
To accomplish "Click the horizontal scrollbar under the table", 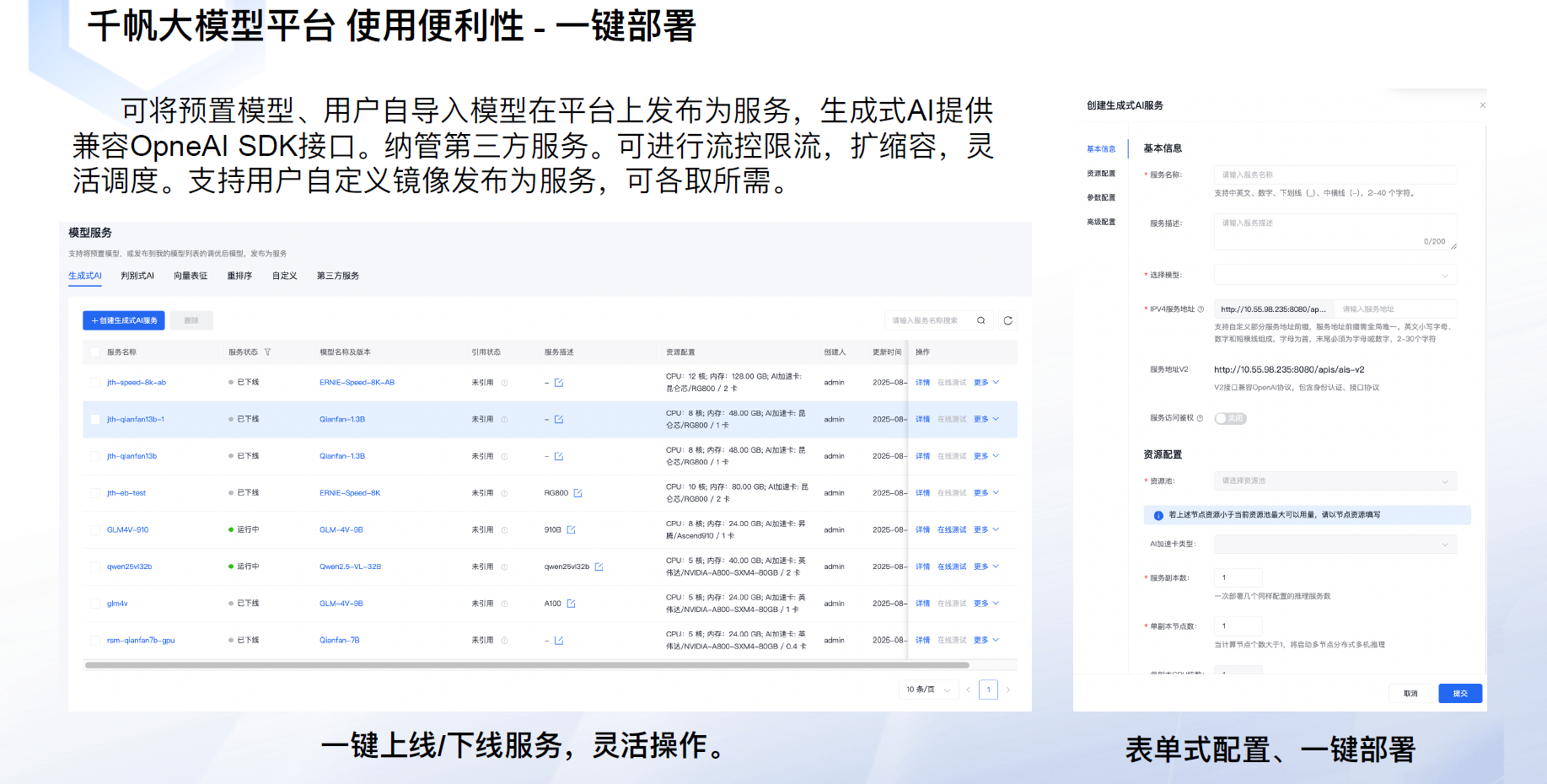I will 527,665.
